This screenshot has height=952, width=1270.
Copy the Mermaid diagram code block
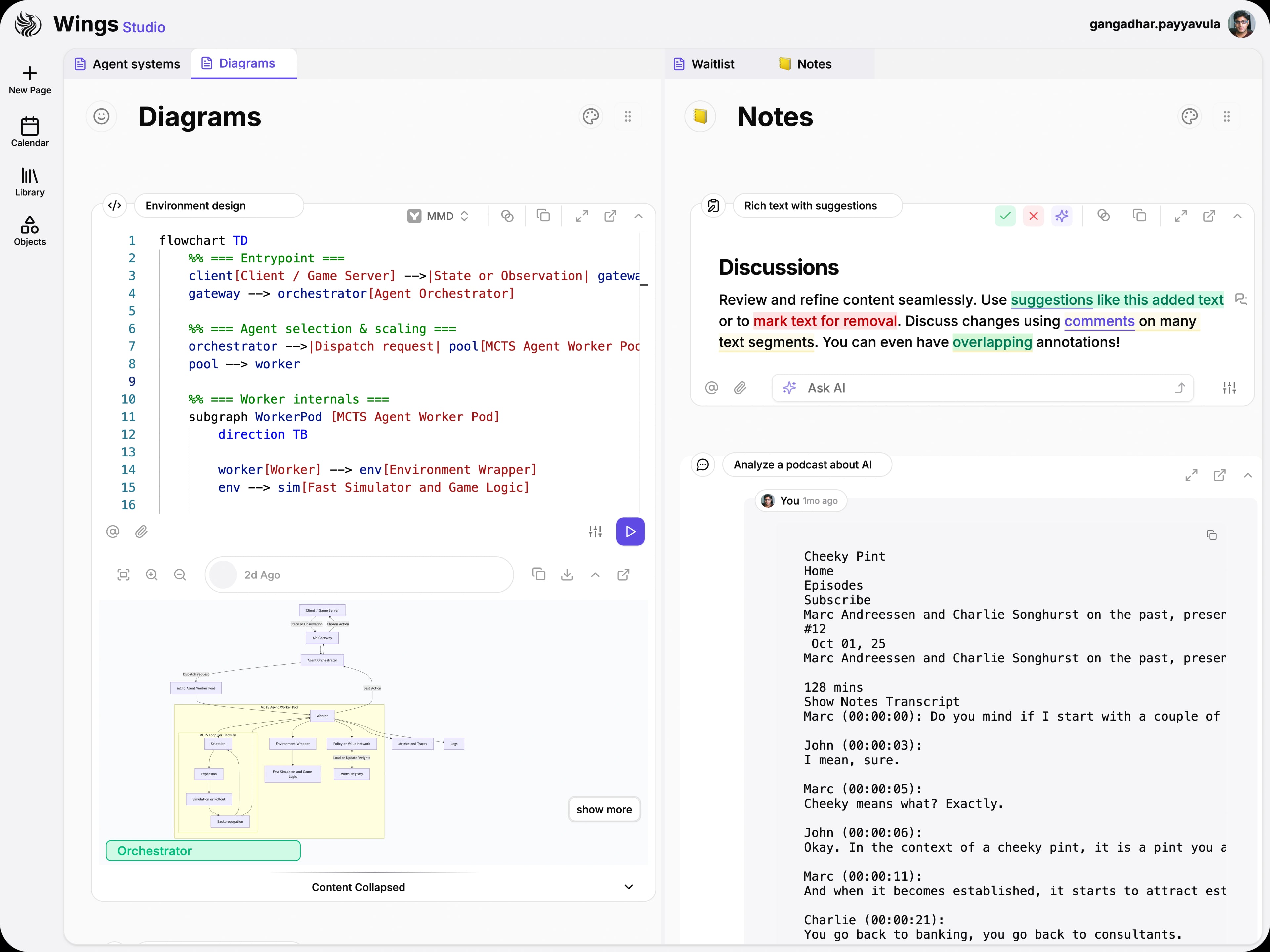click(543, 216)
